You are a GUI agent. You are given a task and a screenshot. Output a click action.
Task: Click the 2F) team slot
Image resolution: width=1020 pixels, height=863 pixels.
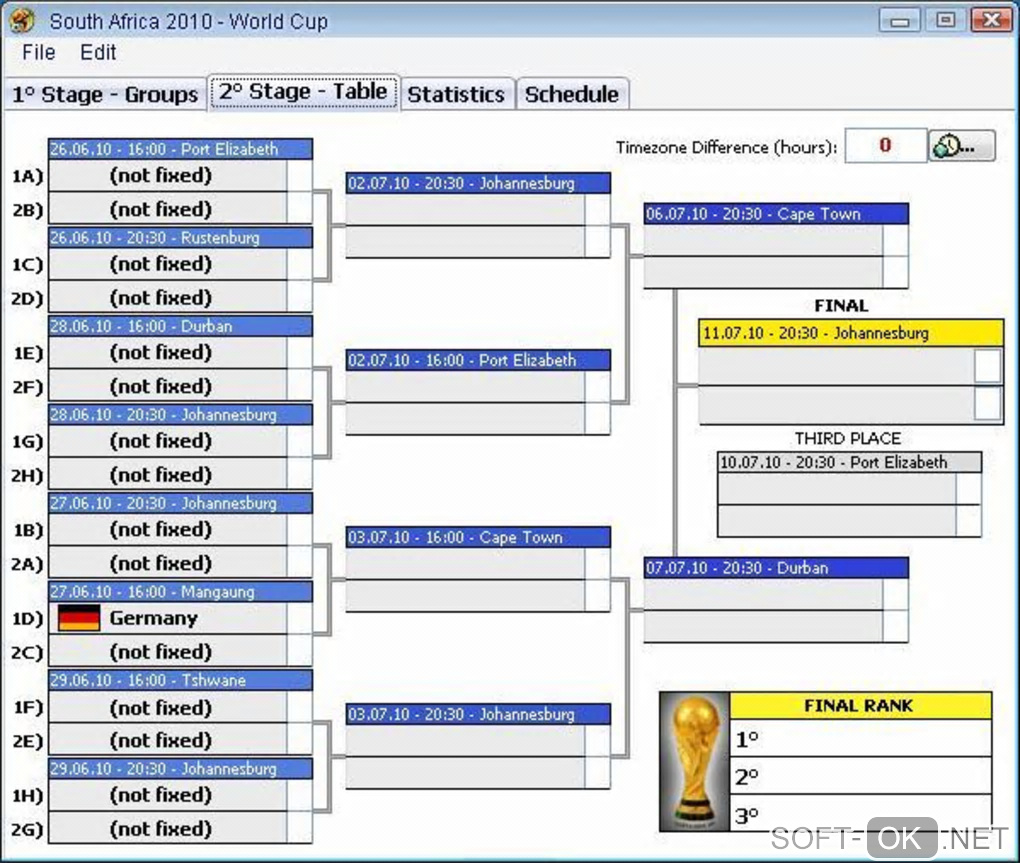click(168, 386)
